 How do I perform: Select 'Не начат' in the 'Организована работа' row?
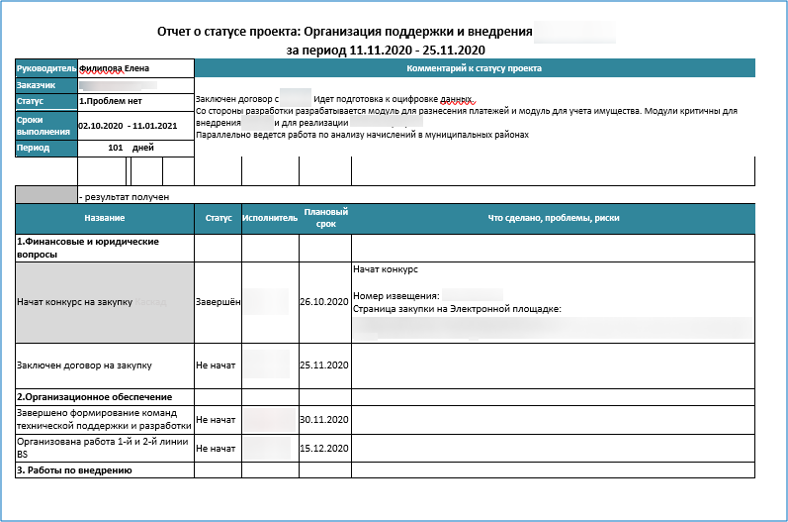coord(218,449)
